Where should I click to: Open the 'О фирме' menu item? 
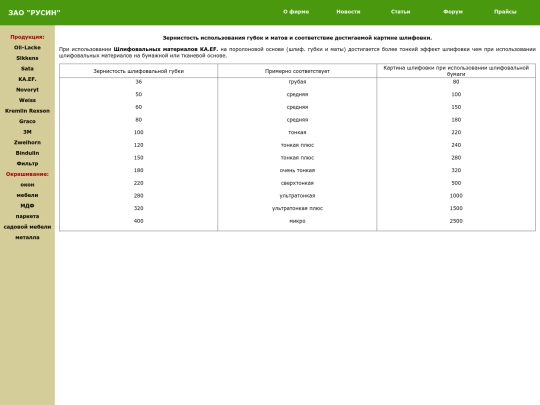pyautogui.click(x=296, y=12)
